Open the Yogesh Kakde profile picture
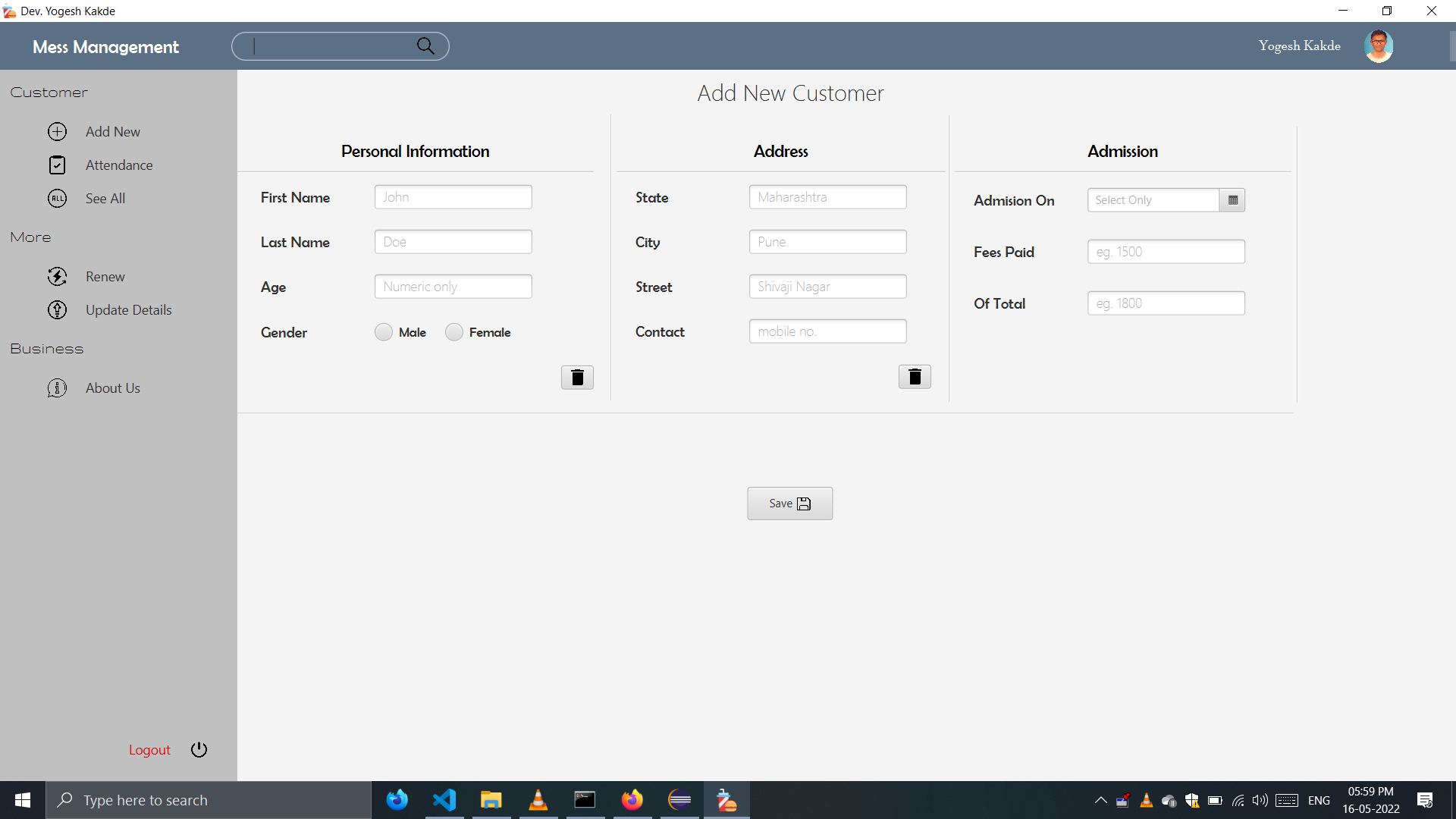This screenshot has height=819, width=1456. 1379,45
